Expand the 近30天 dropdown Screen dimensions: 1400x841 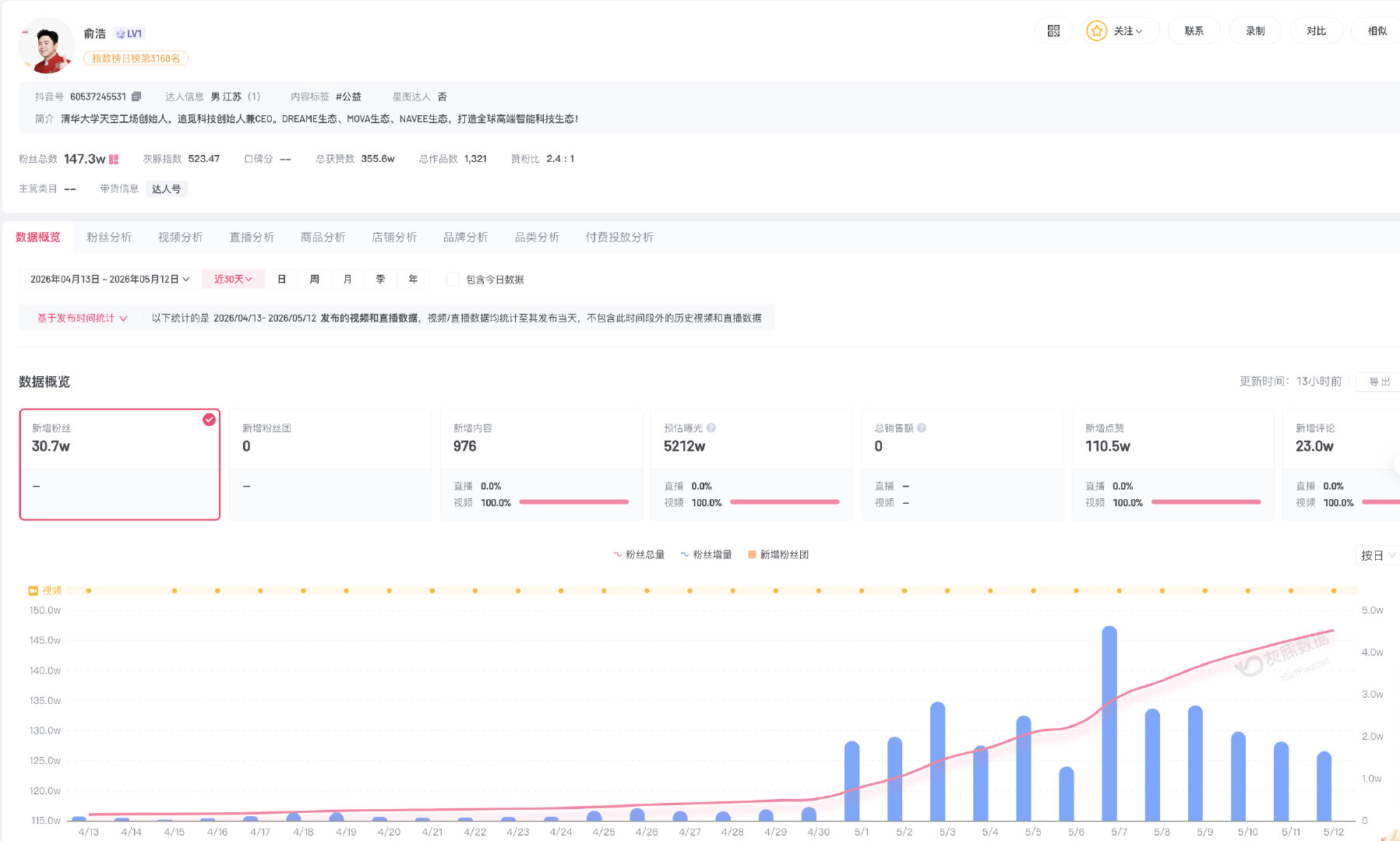point(233,280)
